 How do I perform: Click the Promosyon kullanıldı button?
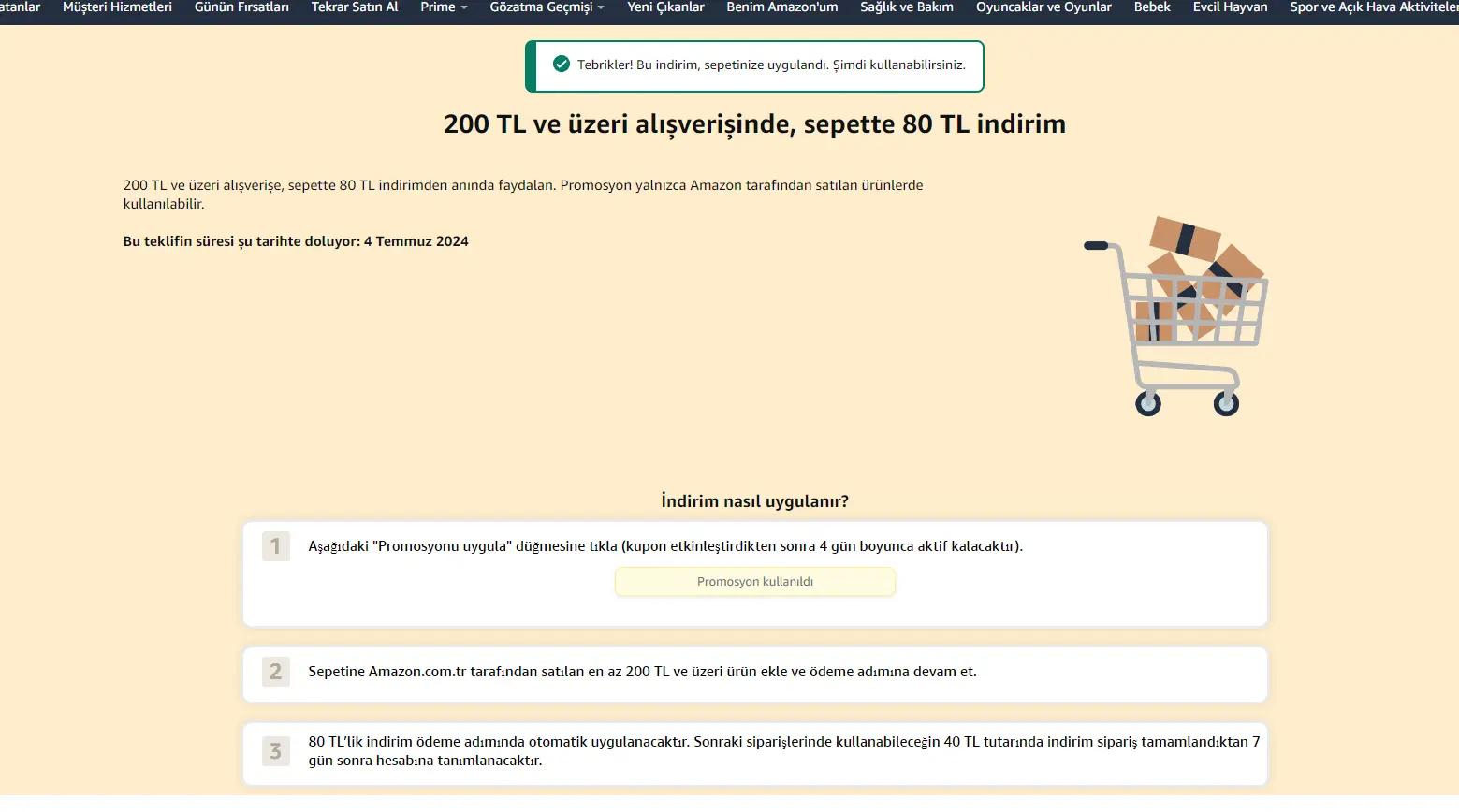click(755, 582)
